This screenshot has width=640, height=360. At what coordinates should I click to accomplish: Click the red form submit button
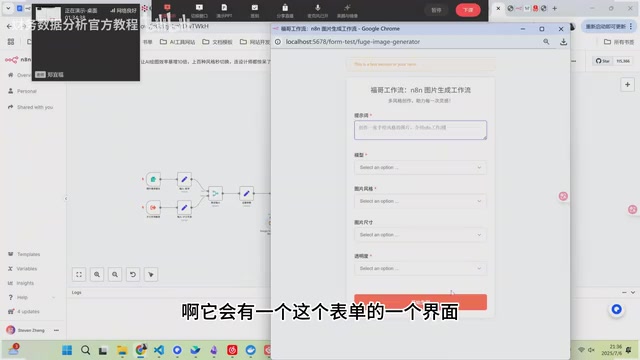420,302
